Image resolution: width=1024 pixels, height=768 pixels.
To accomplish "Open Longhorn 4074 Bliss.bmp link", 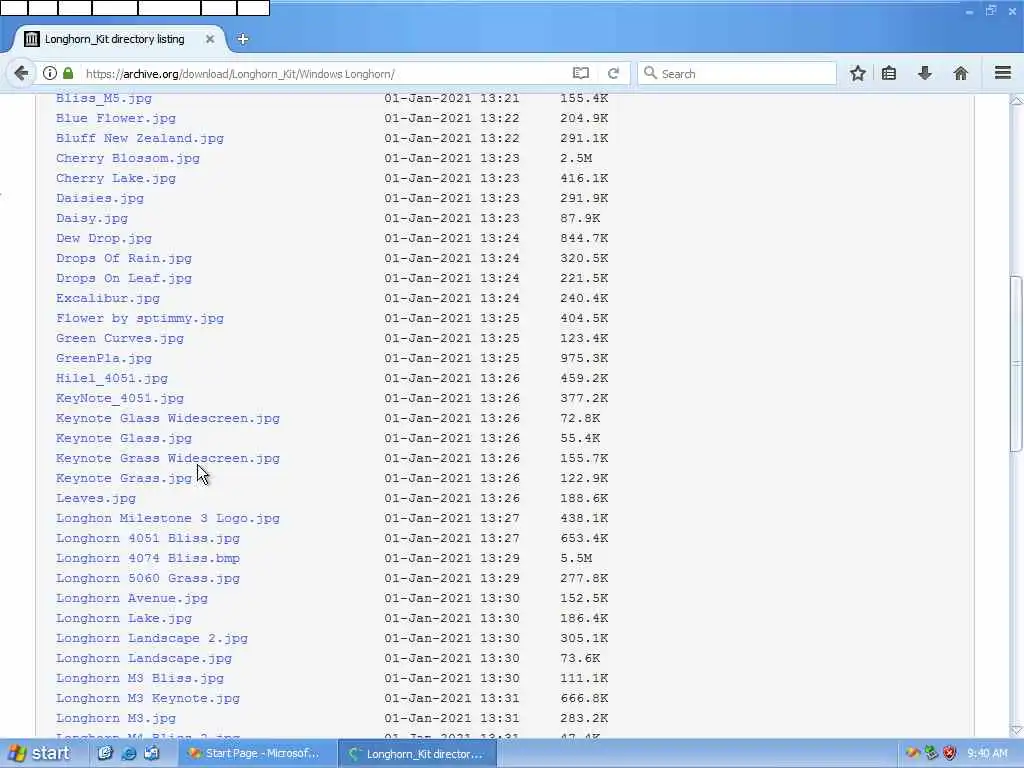I will pyautogui.click(x=148, y=558).
